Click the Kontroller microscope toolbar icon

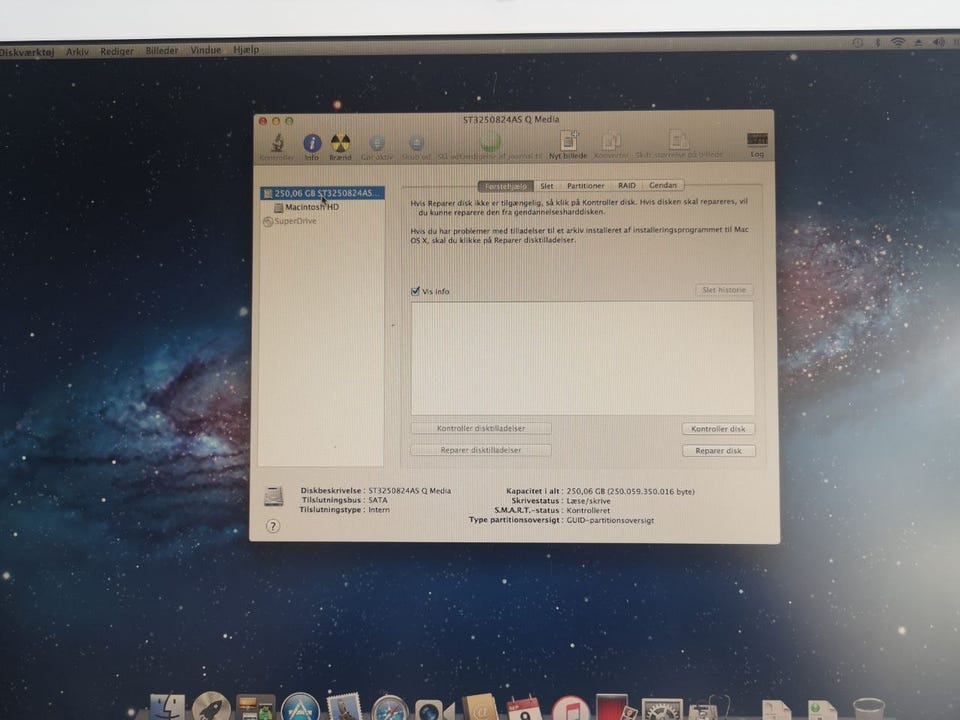point(277,143)
